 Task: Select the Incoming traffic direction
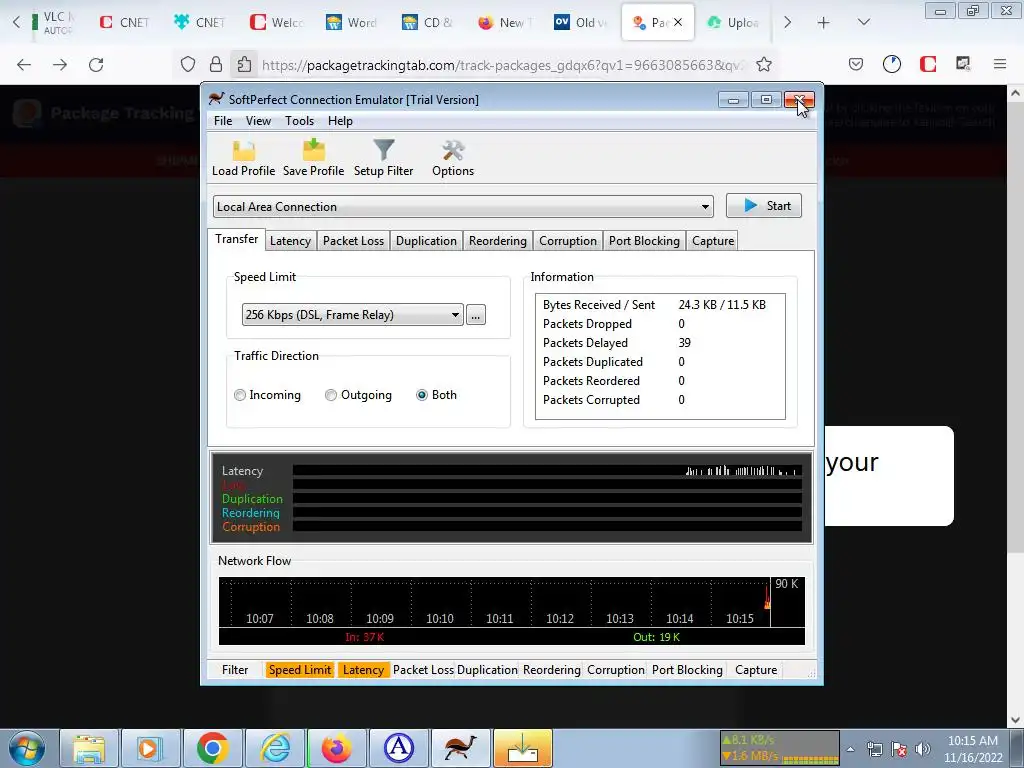coord(268,395)
